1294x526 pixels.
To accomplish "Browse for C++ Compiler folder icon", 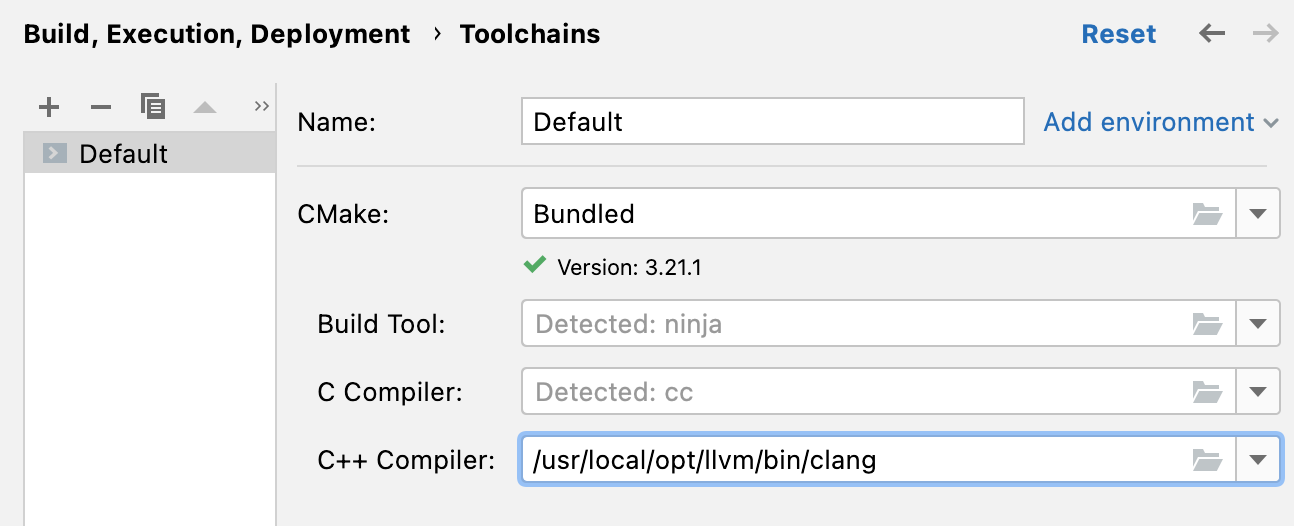I will tap(1208, 460).
